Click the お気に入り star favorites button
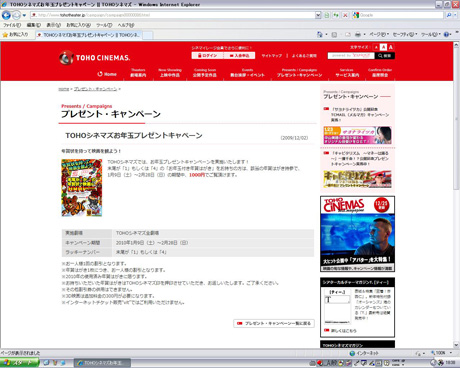The image size is (460, 368). 15,34
